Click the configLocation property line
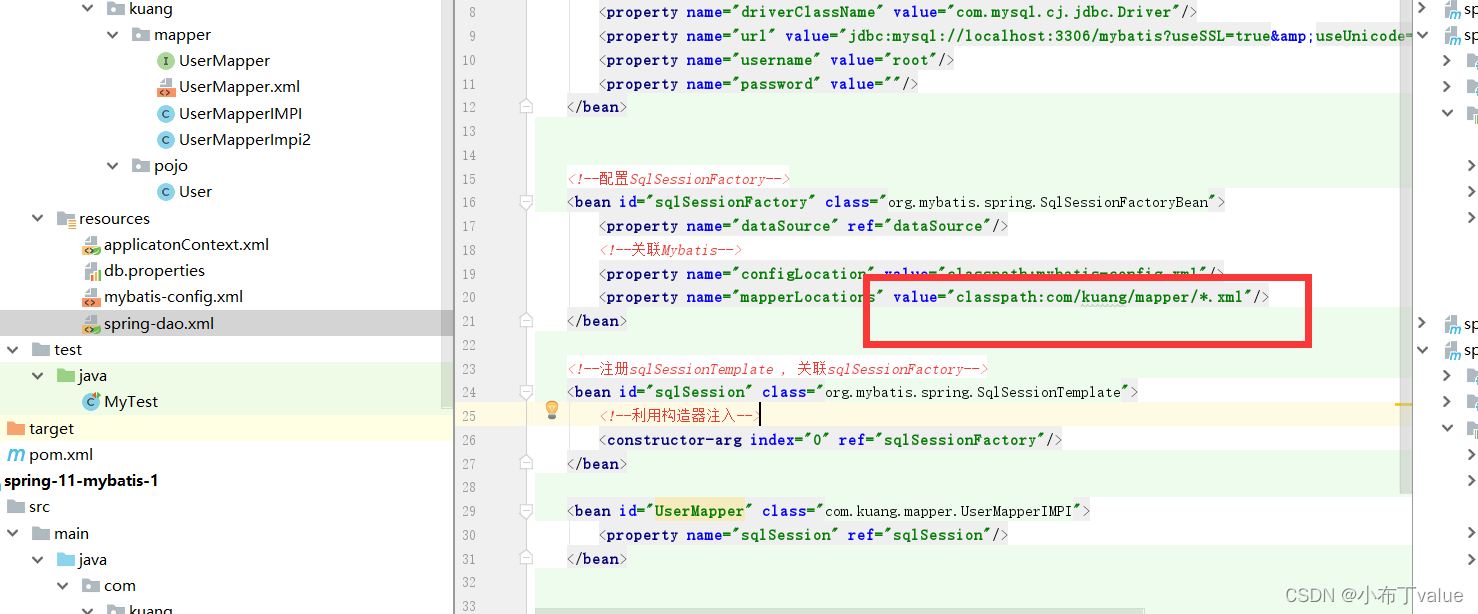Image resolution: width=1478 pixels, height=614 pixels. [911, 273]
